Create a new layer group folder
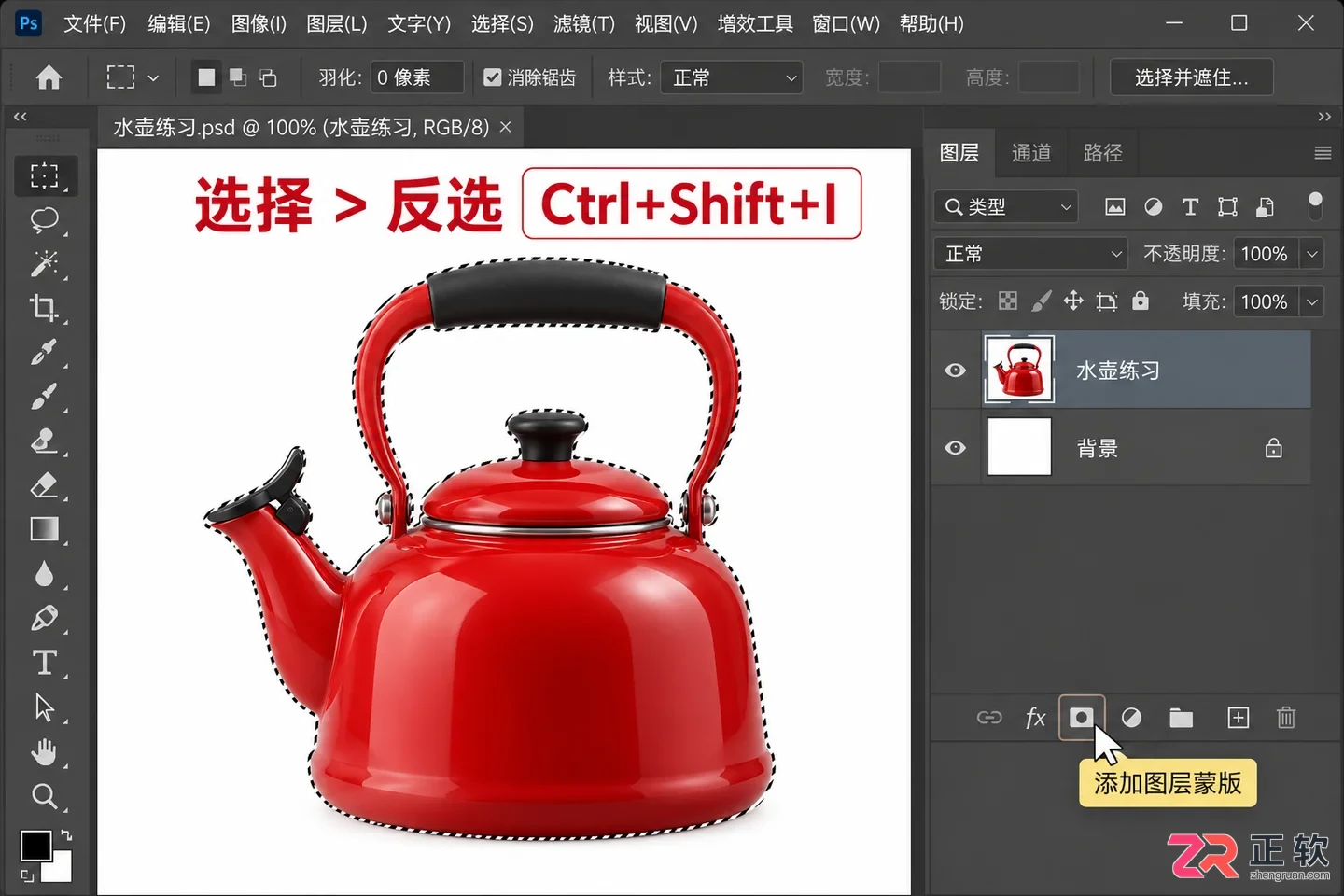 click(x=1182, y=718)
